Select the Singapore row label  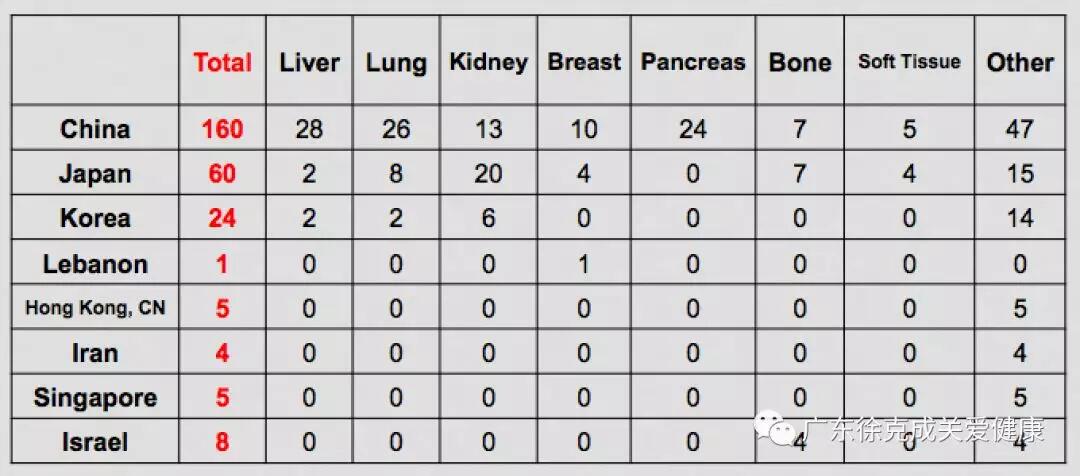point(95,398)
